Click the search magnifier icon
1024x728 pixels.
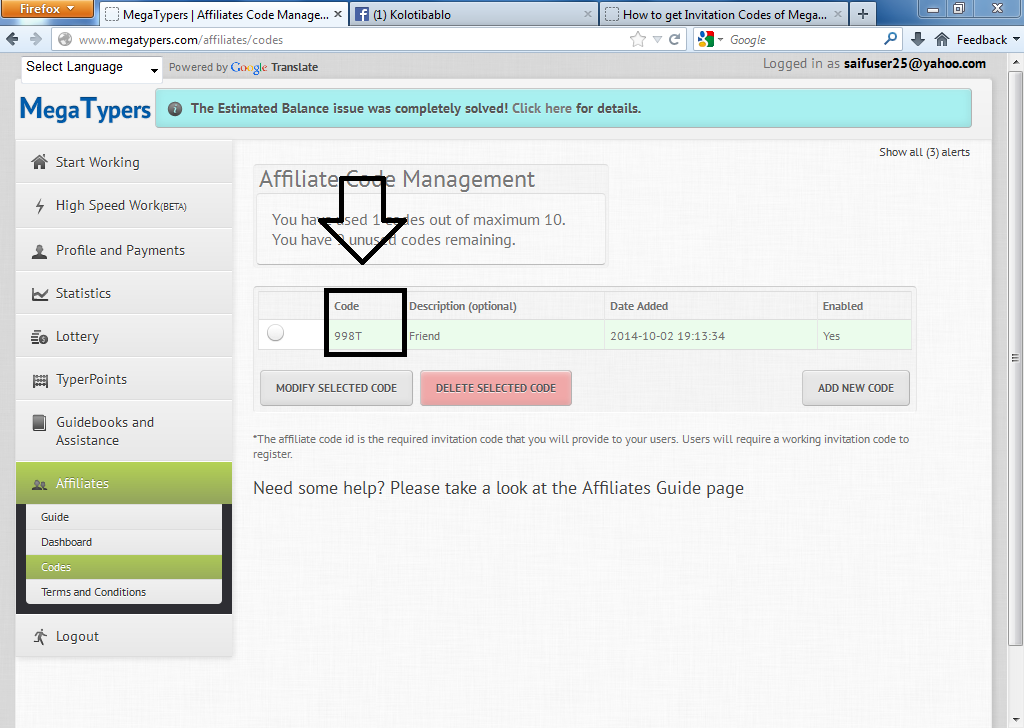pos(890,39)
